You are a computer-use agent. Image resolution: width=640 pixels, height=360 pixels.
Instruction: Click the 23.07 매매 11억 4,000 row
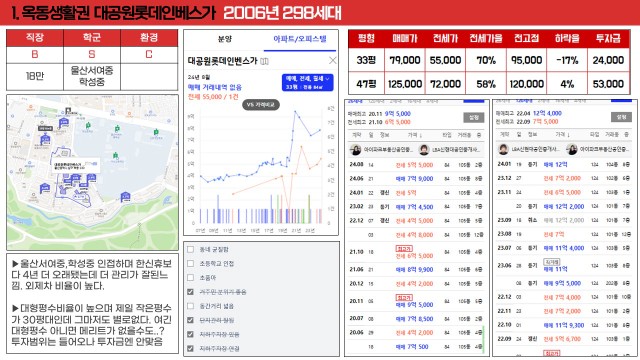tap(564, 248)
